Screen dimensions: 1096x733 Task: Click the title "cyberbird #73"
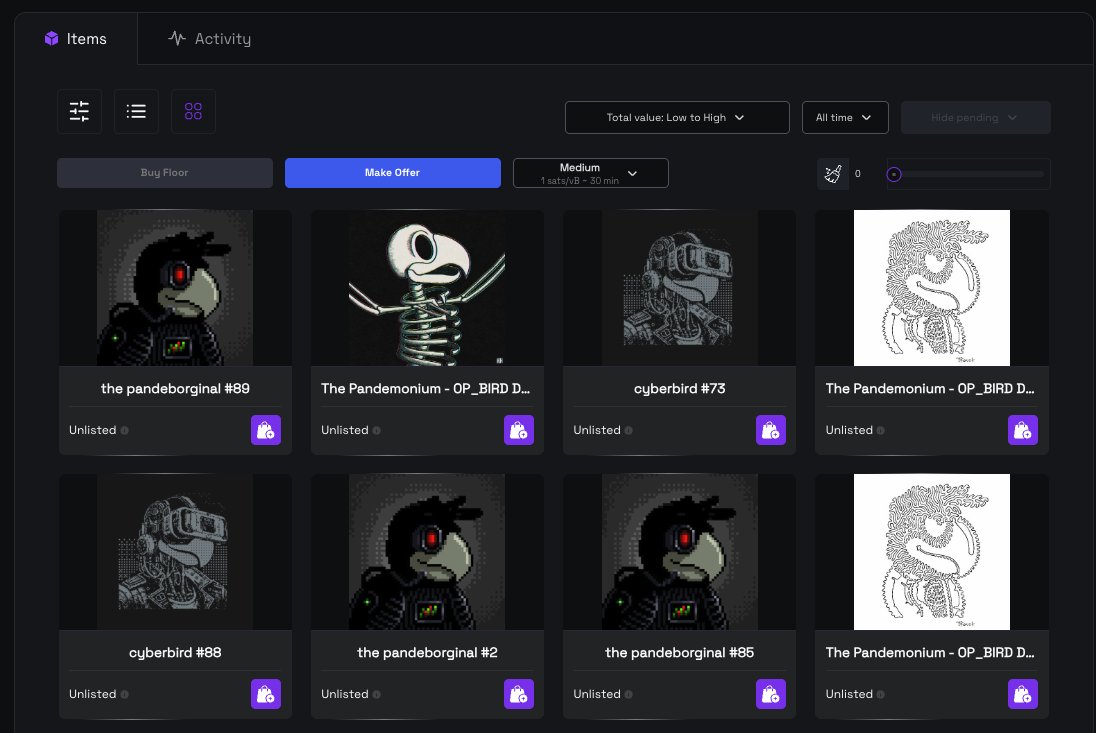coord(679,389)
